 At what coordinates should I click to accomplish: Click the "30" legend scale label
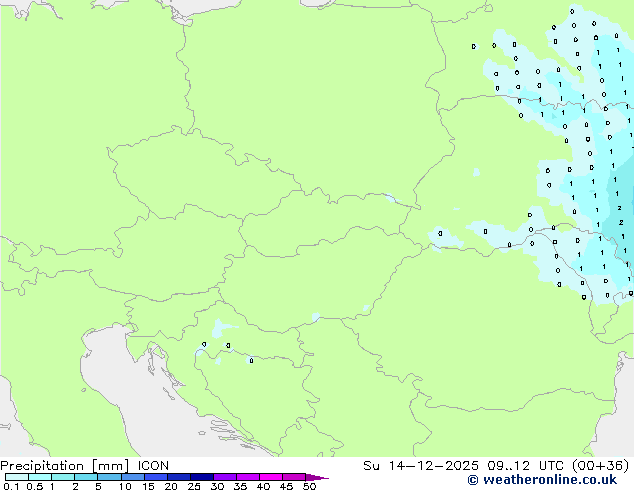click(x=217, y=486)
